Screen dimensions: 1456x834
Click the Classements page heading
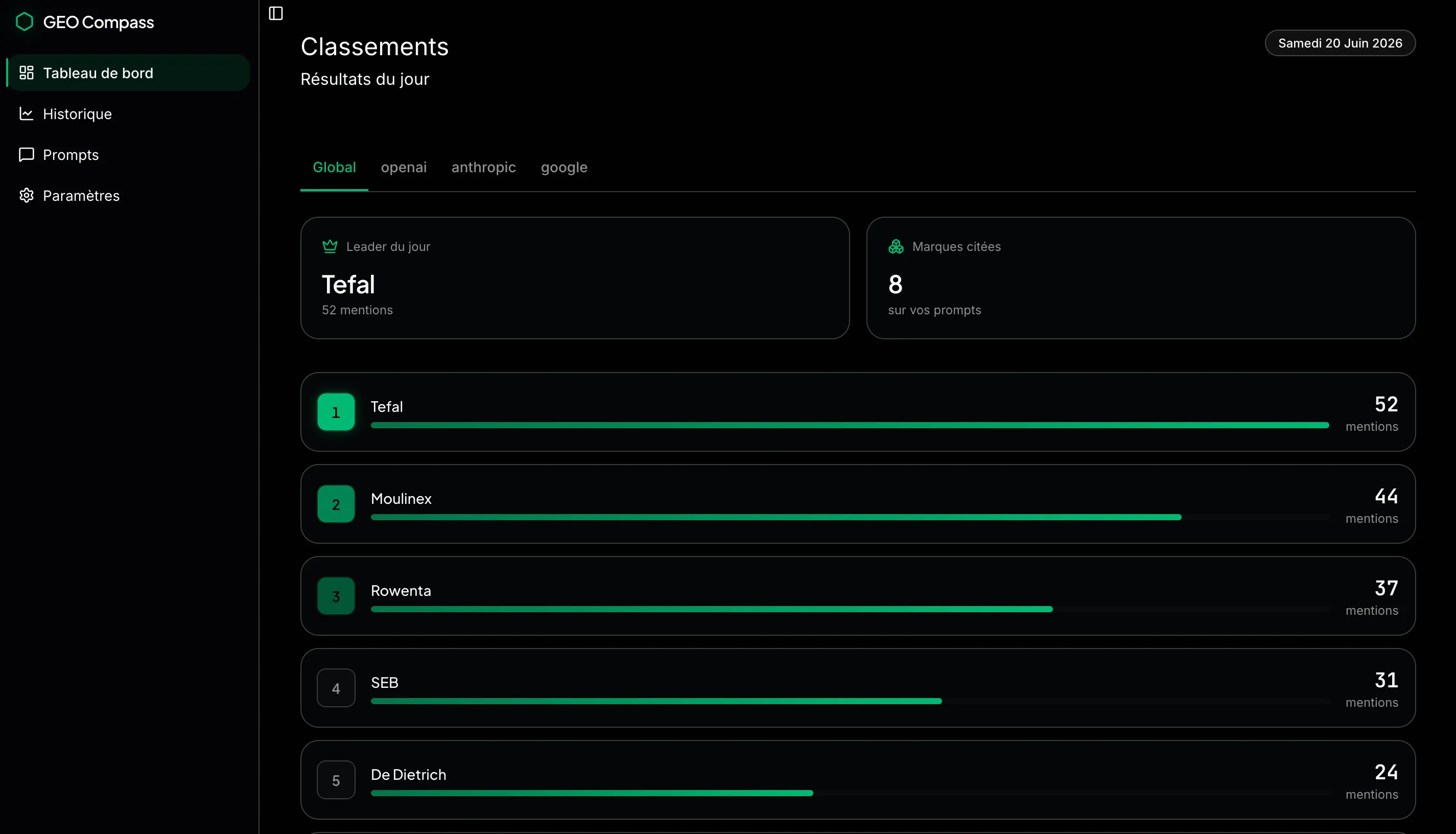tap(374, 47)
